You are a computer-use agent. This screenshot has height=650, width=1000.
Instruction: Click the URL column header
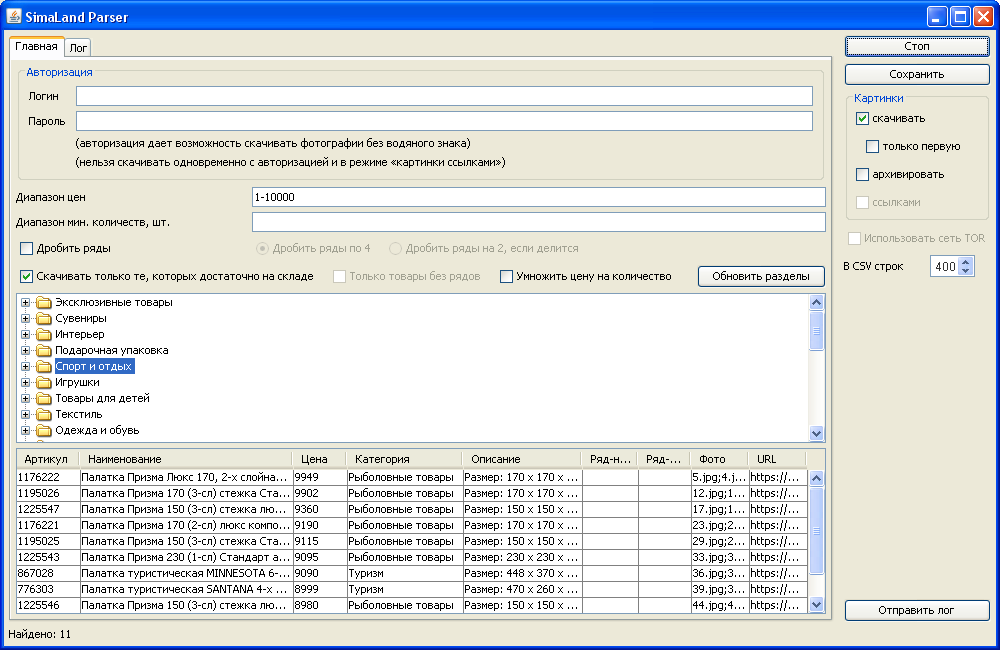[777, 459]
